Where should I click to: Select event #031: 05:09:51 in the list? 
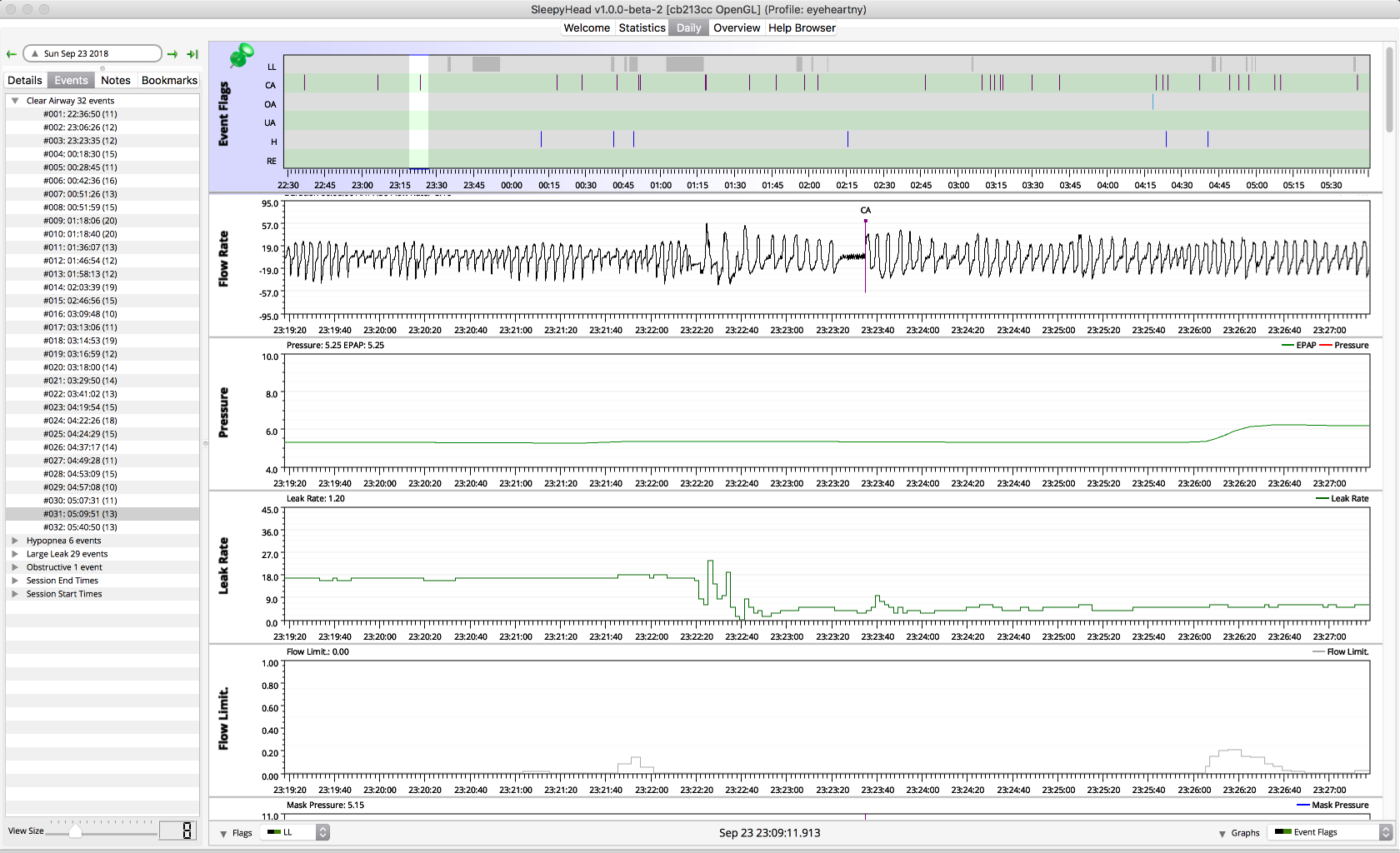[80, 514]
